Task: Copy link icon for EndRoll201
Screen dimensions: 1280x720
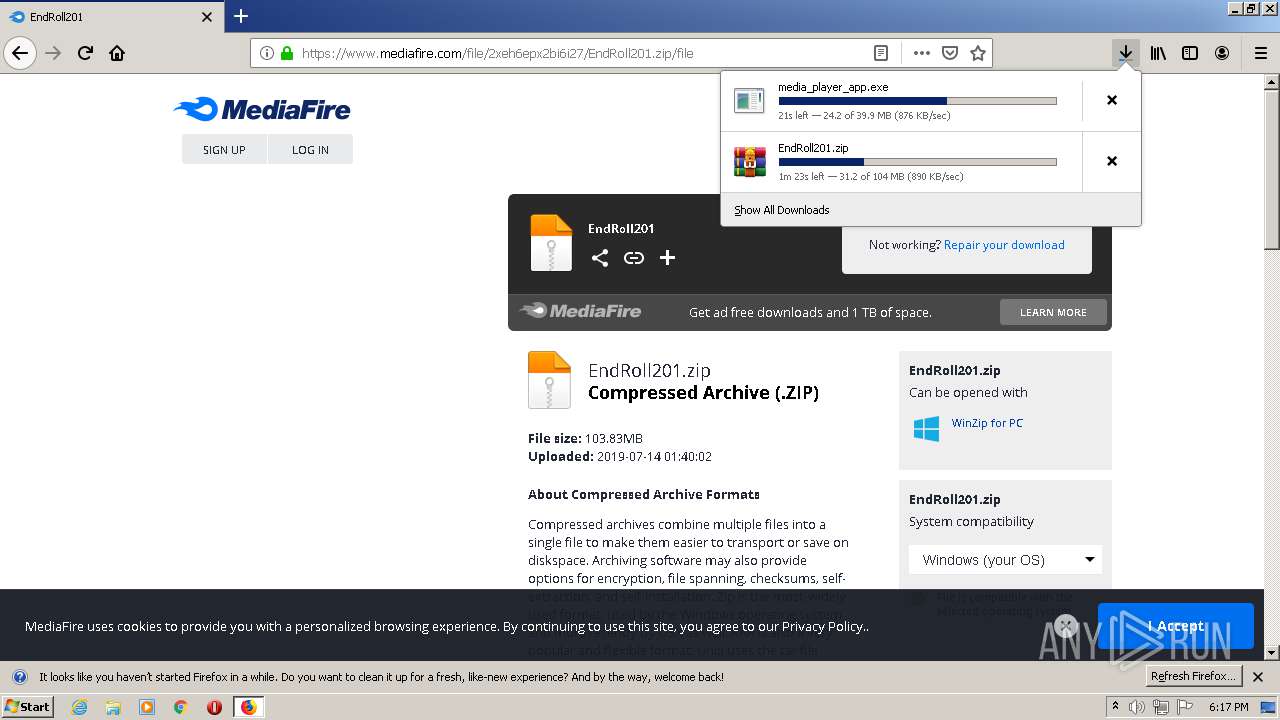Action: [634, 258]
